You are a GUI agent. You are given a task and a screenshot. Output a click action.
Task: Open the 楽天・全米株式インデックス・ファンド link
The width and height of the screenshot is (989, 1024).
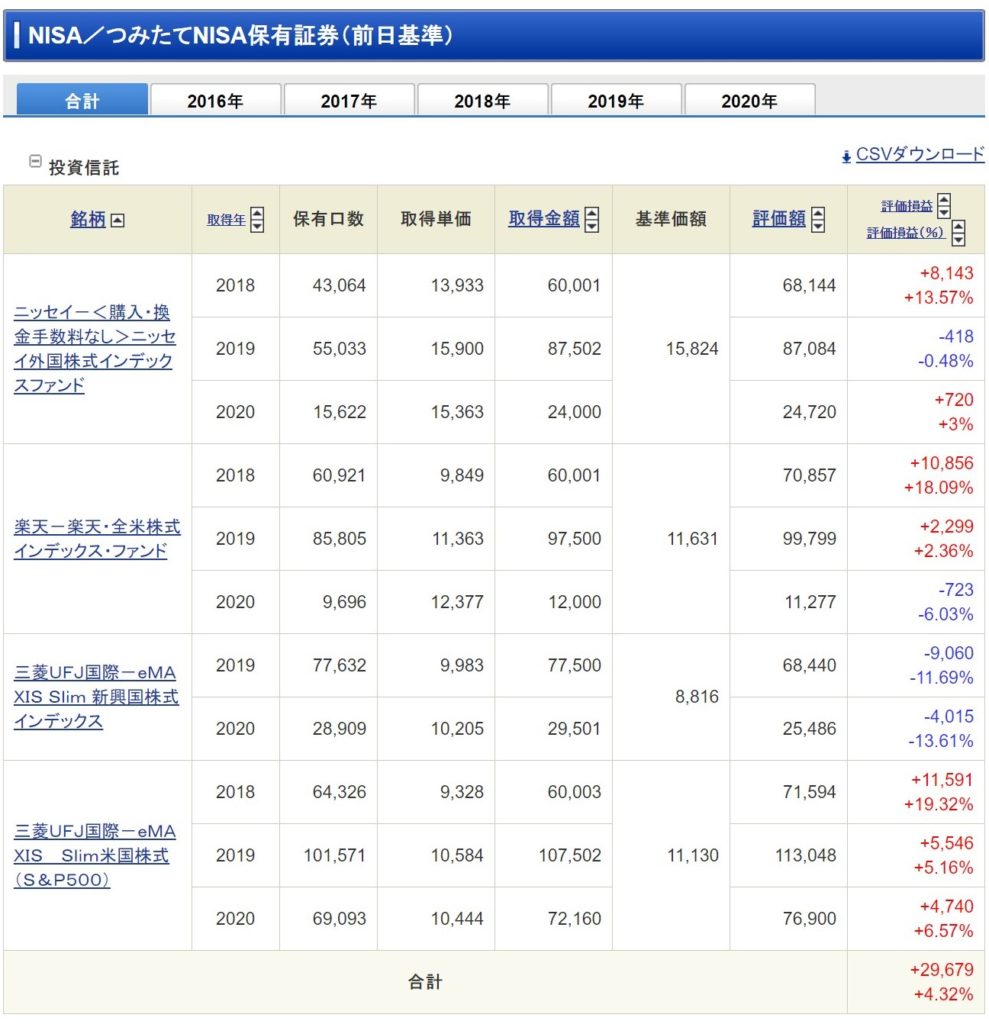pyautogui.click(x=96, y=539)
